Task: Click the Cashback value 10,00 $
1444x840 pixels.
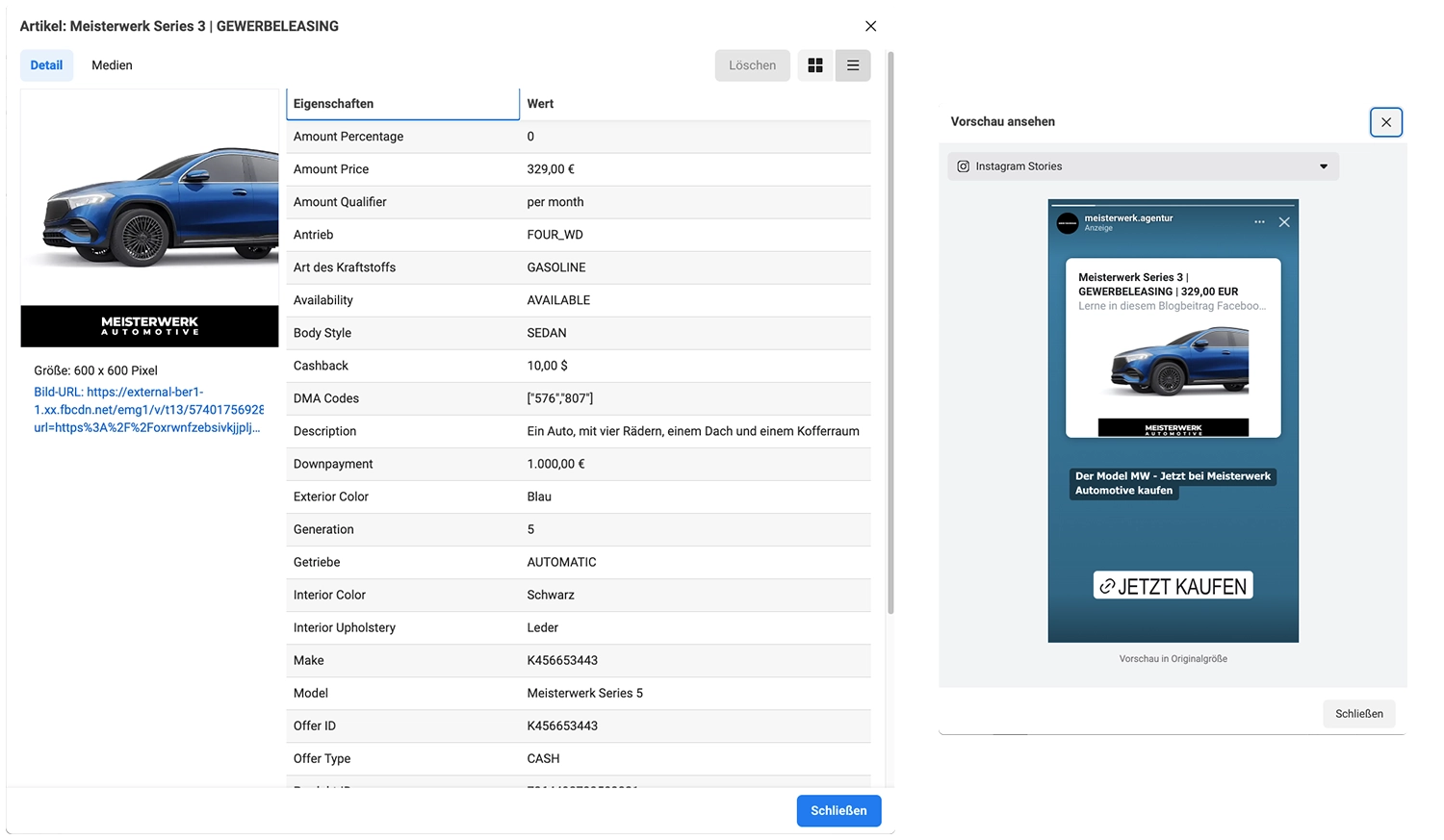Action: (x=547, y=366)
